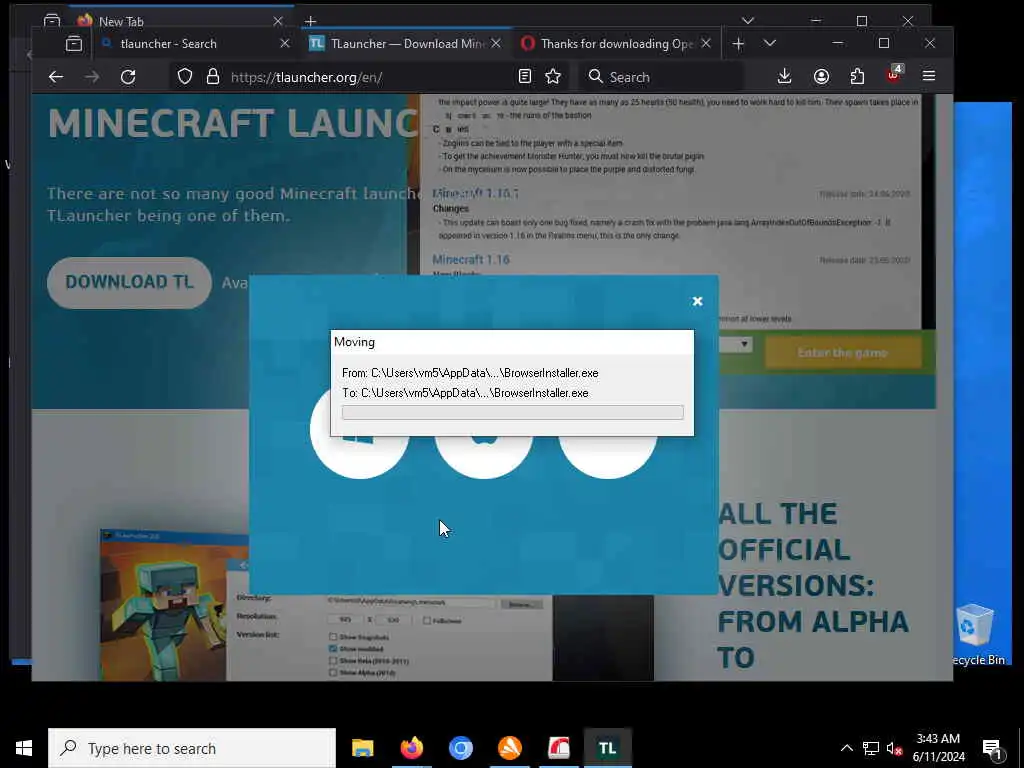The width and height of the screenshot is (1024, 768).
Task: Reload the tlauncher.org page
Action: pyautogui.click(x=128, y=77)
